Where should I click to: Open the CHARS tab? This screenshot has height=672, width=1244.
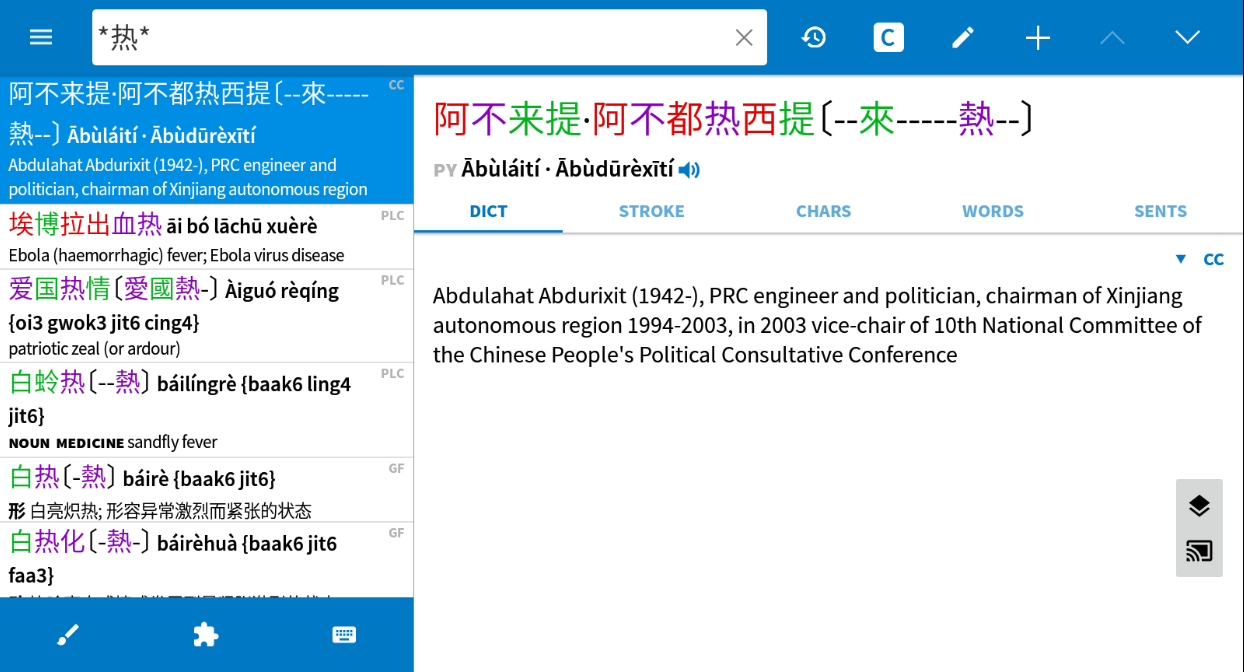click(823, 211)
